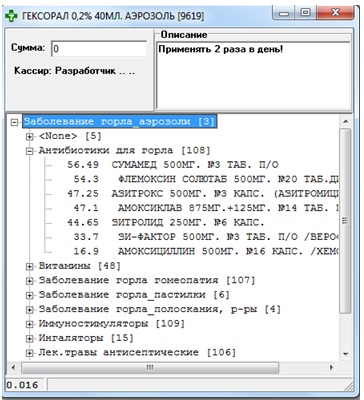Expand Заболевание горла_полоскания, р-ры [4] node
This screenshot has height=400, width=364.
click(30, 310)
